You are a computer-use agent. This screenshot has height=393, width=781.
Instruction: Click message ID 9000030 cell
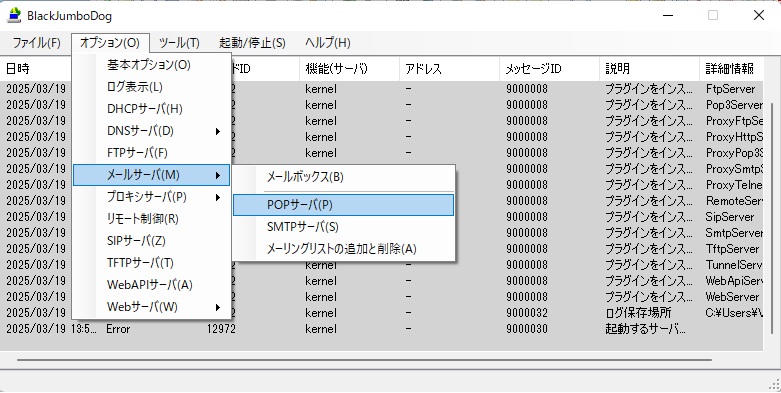(527, 329)
